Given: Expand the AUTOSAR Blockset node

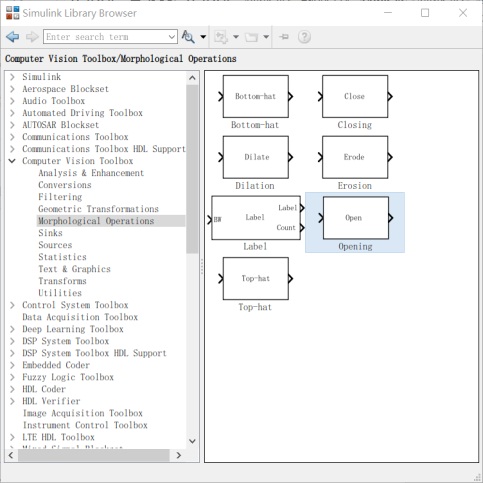Looking at the screenshot, I should [x=12, y=125].
